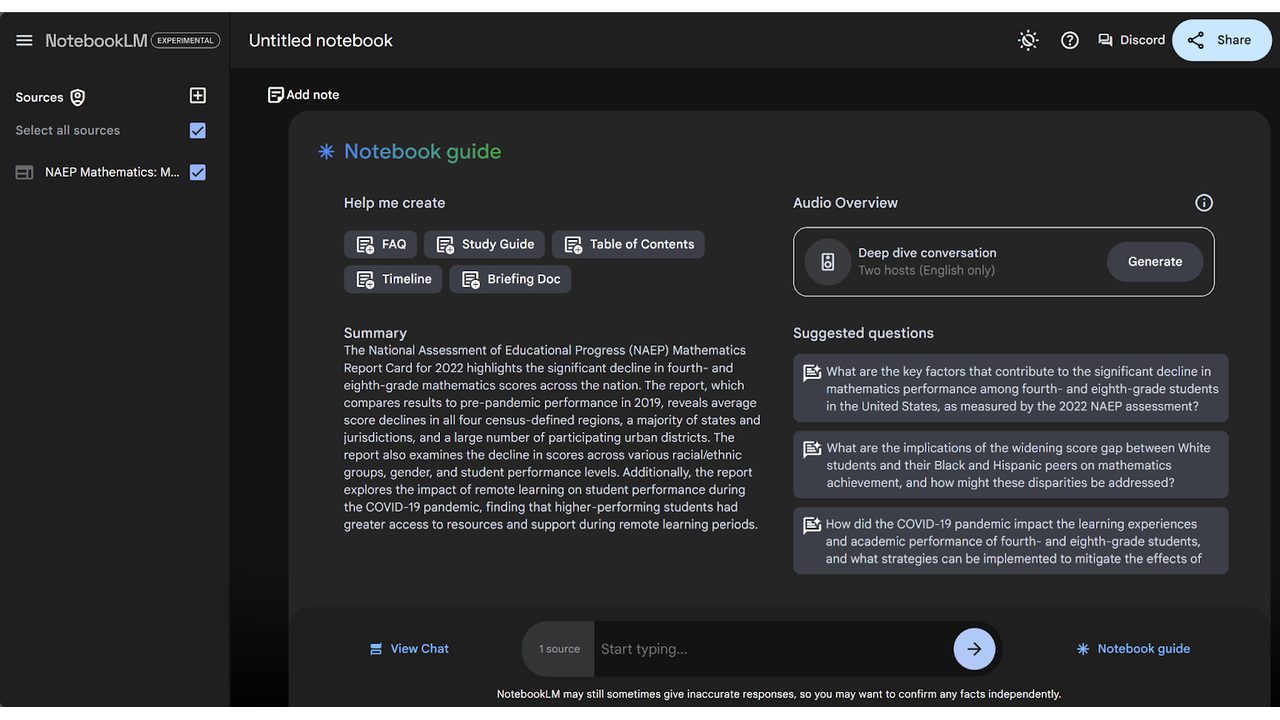This screenshot has width=1280, height=720.
Task: Click the Start typing input field
Action: [773, 649]
